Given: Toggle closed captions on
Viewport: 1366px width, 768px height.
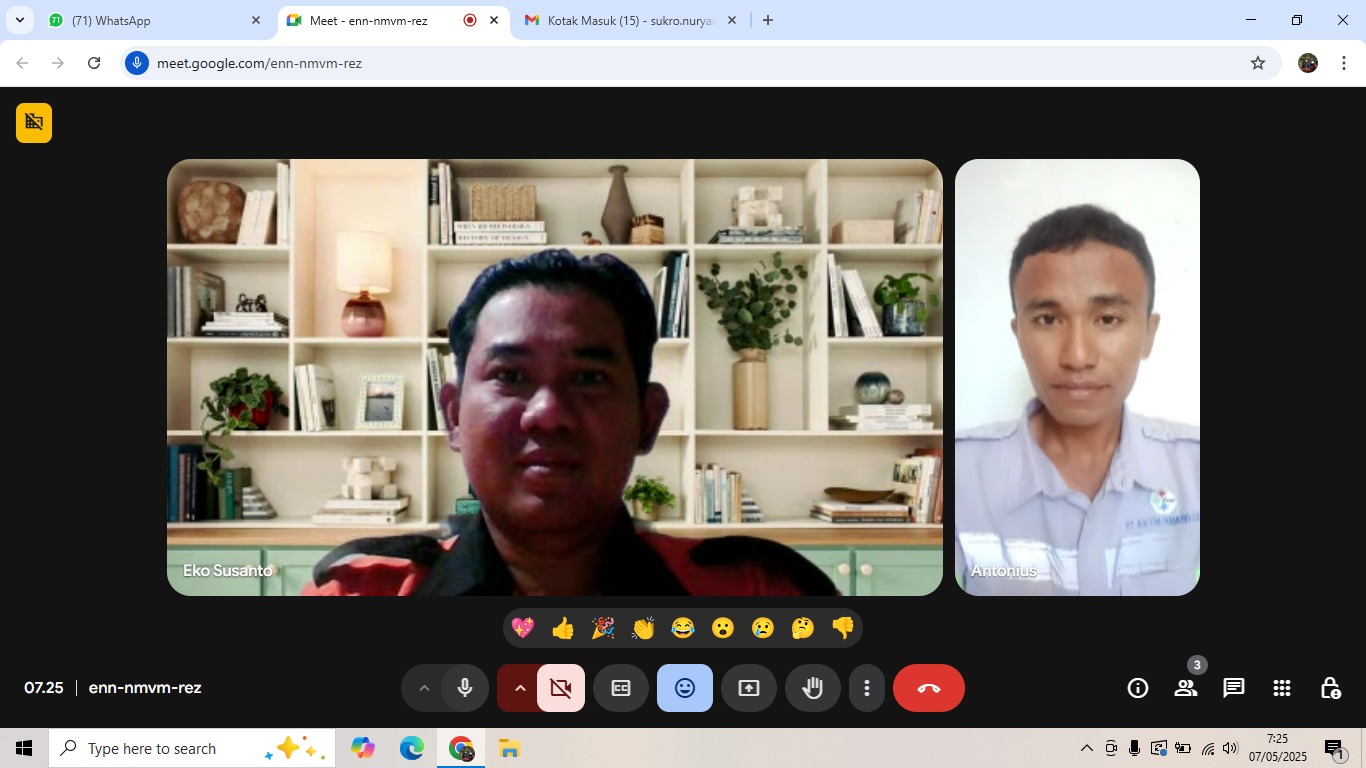Looking at the screenshot, I should pos(621,688).
